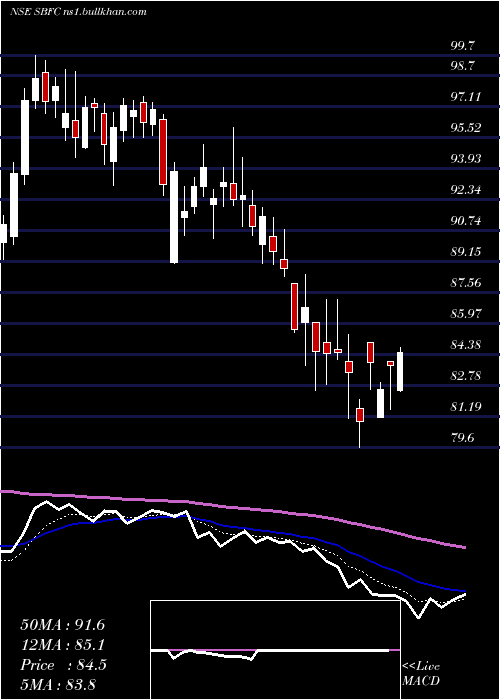This screenshot has width=500, height=700.
Task: Click the Live MACD inset chart panel
Action: [x=275, y=650]
